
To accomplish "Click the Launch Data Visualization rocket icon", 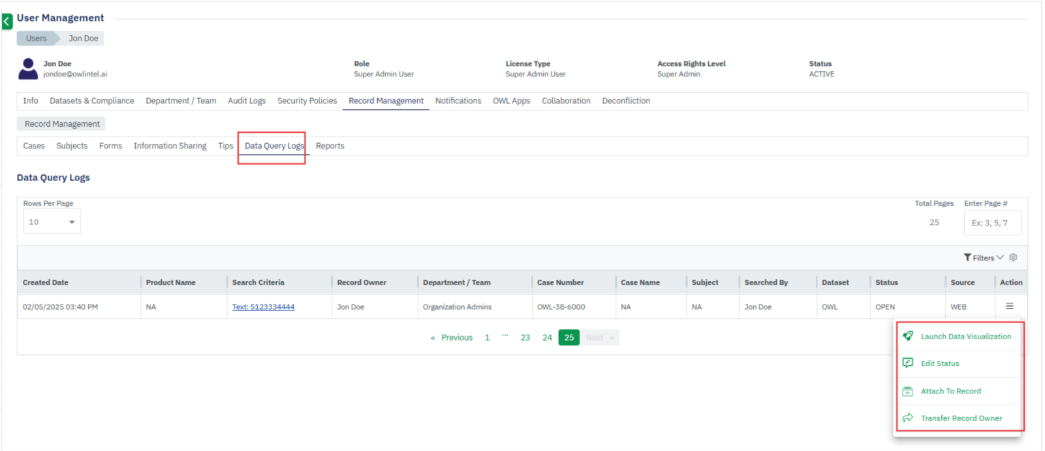I will (x=908, y=337).
